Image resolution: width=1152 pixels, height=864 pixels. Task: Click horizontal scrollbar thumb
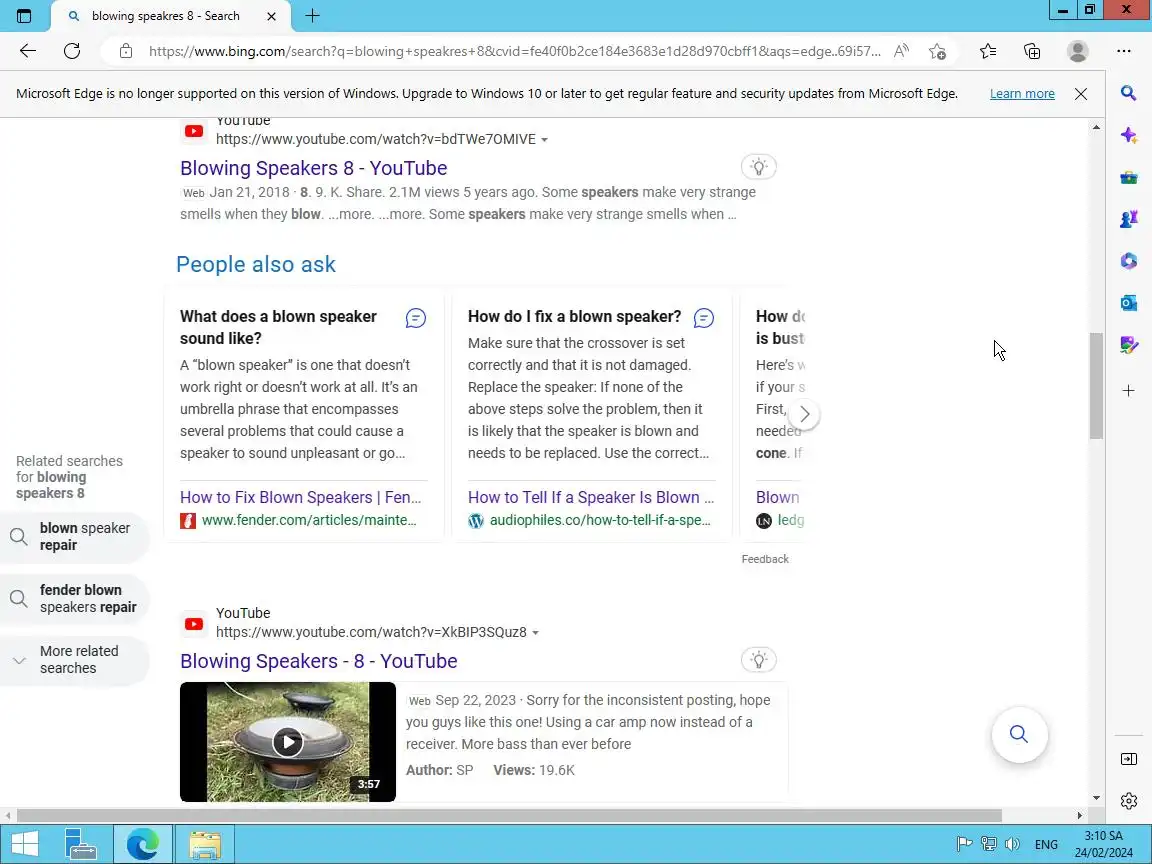click(509, 816)
